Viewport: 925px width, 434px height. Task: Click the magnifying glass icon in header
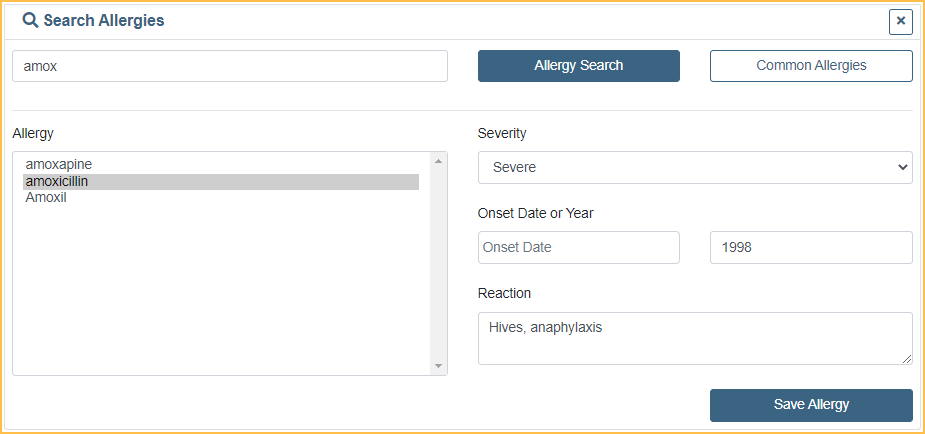coord(30,20)
